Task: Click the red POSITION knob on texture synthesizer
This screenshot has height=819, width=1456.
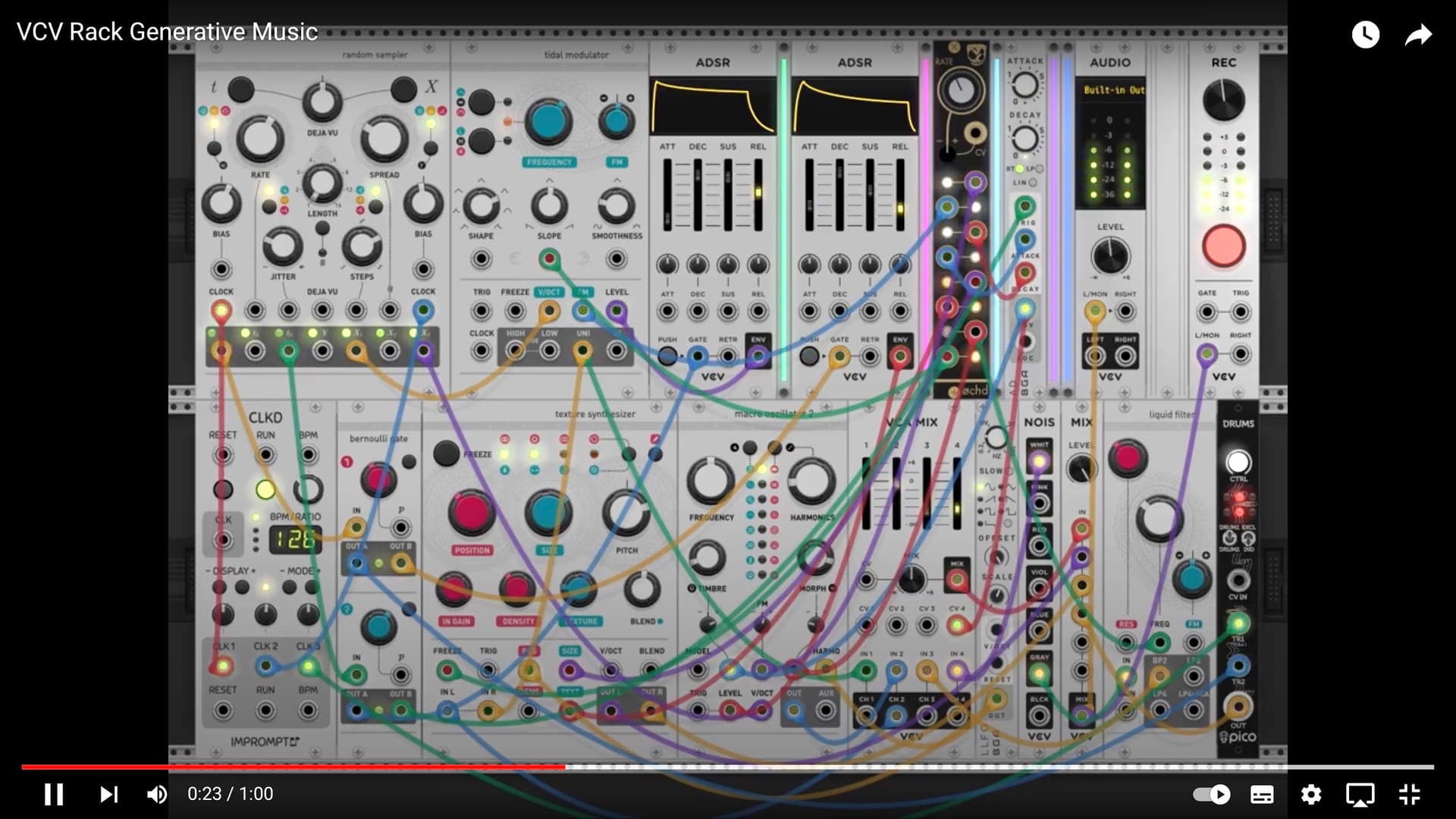Action: pyautogui.click(x=472, y=513)
